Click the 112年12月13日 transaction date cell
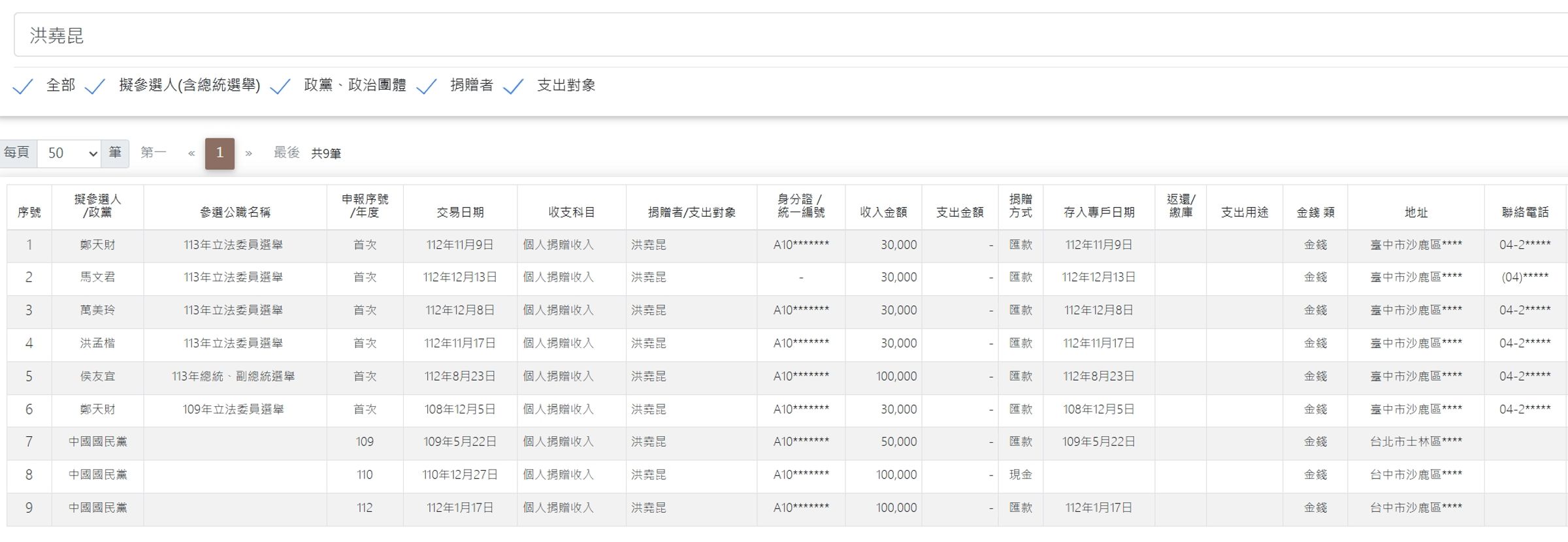Viewport: 1568px width, 542px height. coord(460,278)
